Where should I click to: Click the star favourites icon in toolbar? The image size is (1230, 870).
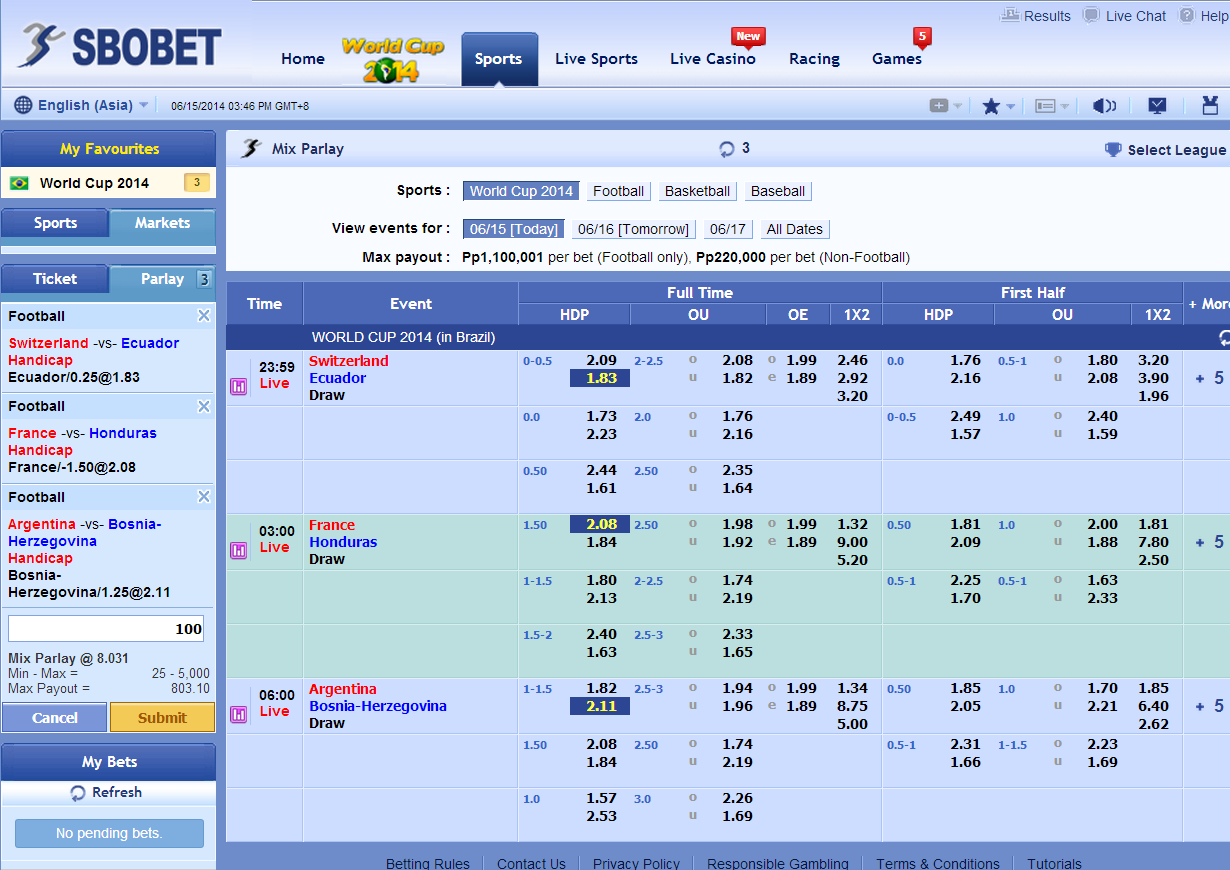coord(991,105)
